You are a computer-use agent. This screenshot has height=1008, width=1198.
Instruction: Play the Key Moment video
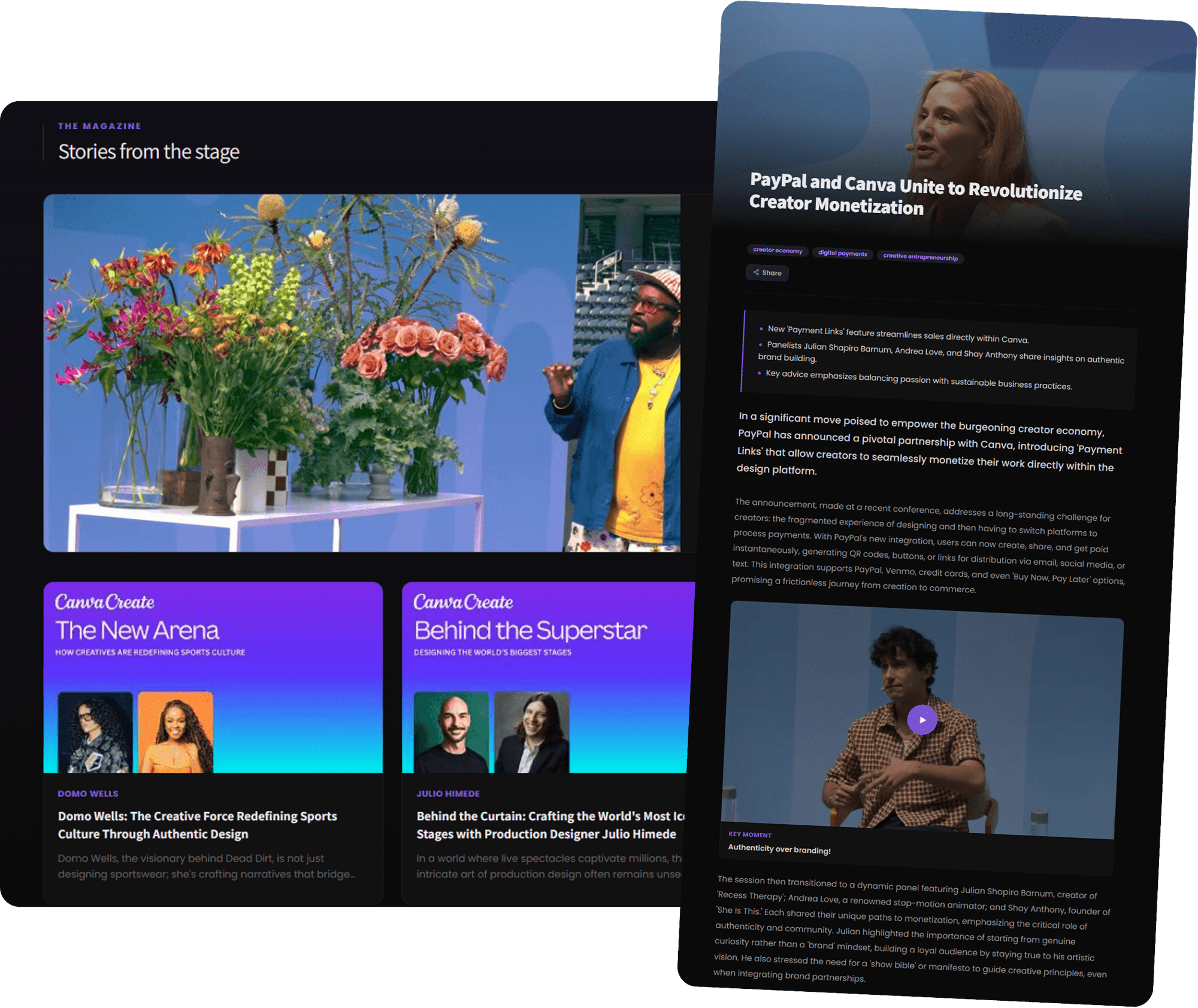click(922, 719)
